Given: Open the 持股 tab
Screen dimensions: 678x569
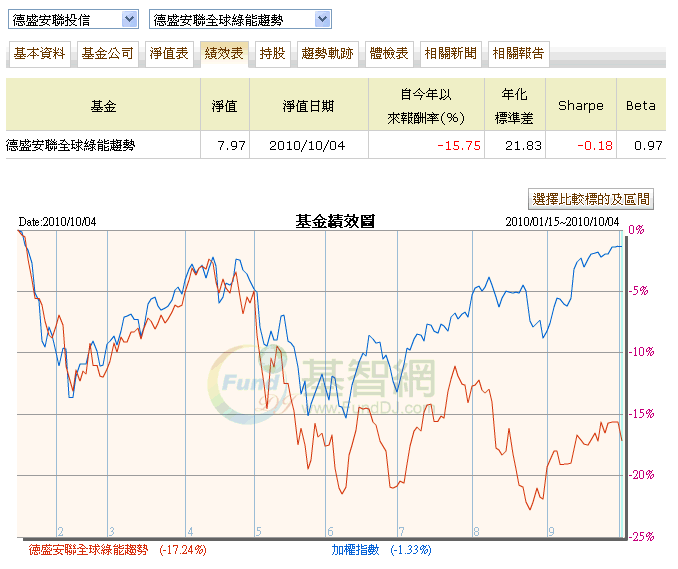Looking at the screenshot, I should tap(272, 54).
